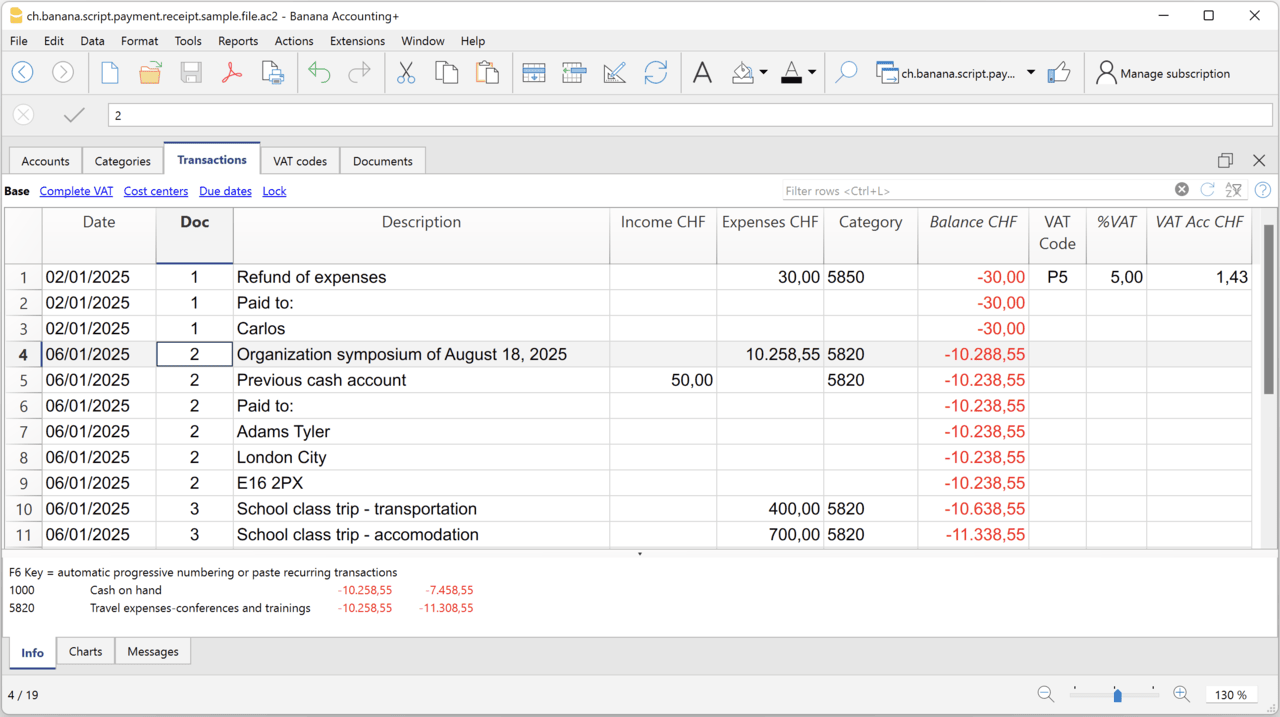Click the 130 % zoom value box
Screen dimensions: 1280x717
1231,694
